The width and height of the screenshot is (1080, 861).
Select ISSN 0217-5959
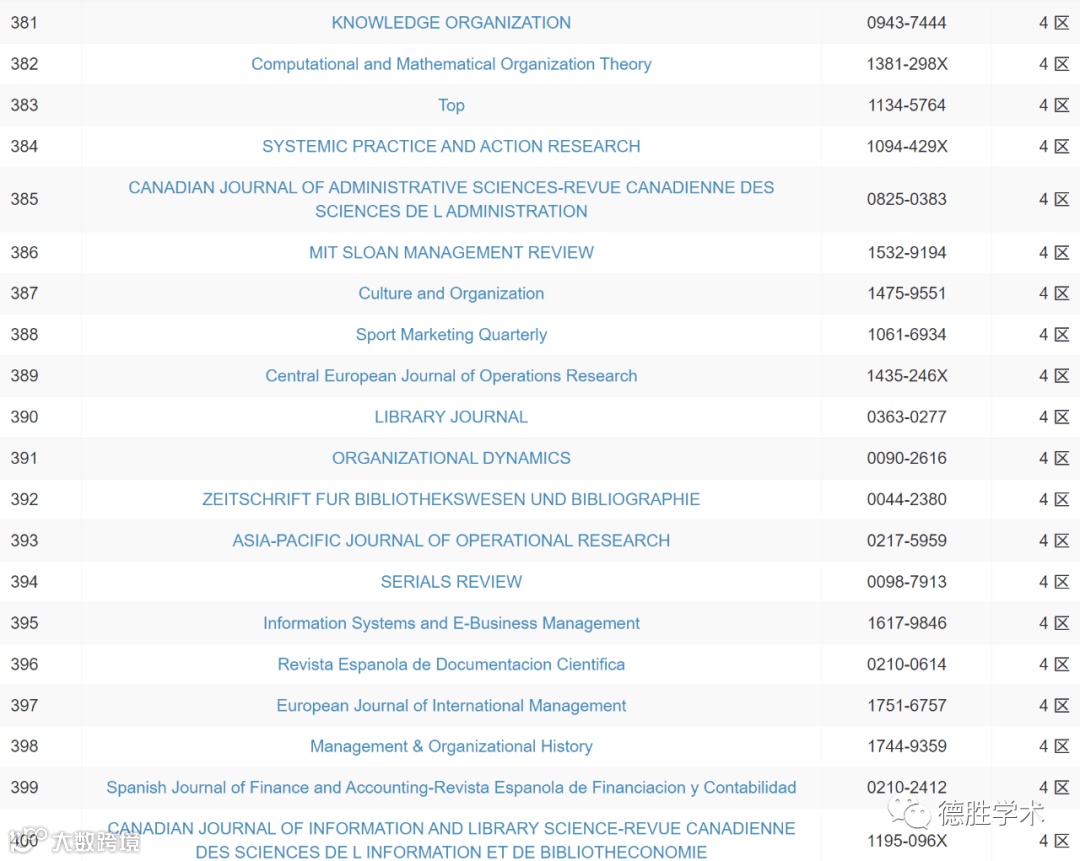(906, 541)
